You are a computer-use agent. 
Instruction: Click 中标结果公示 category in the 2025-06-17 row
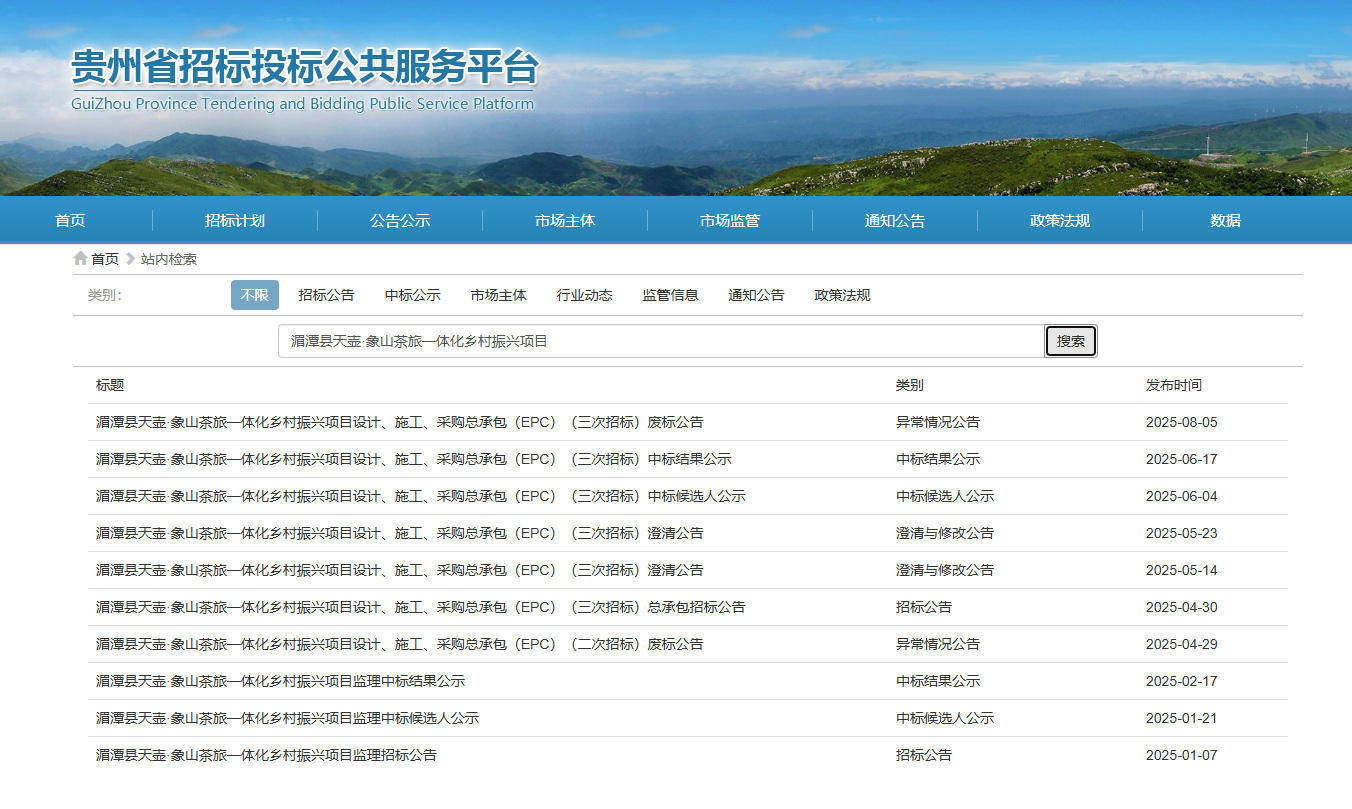click(x=938, y=459)
